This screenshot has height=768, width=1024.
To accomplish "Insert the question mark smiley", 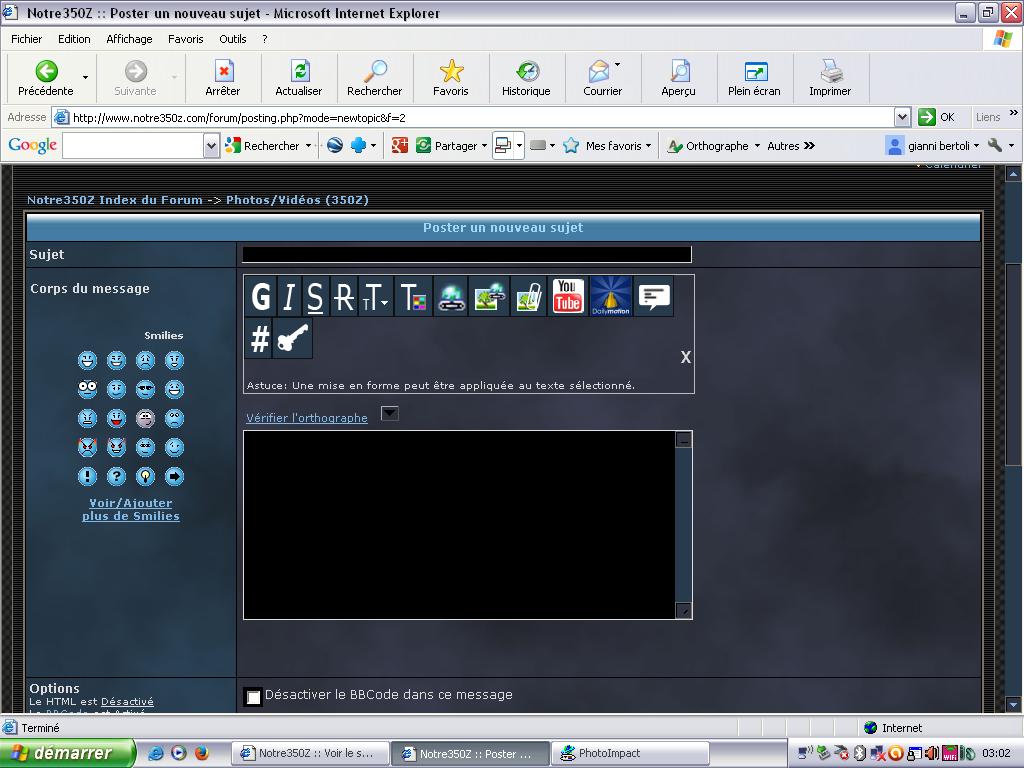I will pyautogui.click(x=117, y=476).
